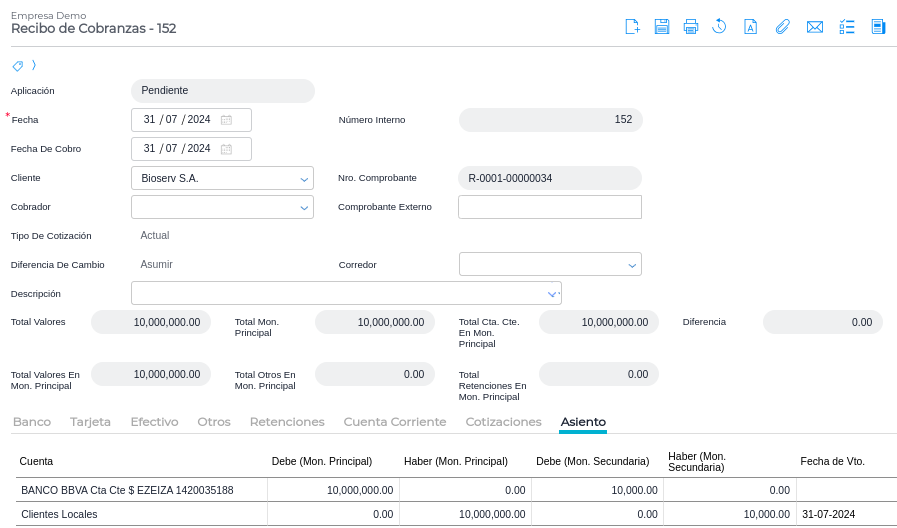This screenshot has width=897, height=528.
Task: Create a new receipt document
Action: point(632,27)
